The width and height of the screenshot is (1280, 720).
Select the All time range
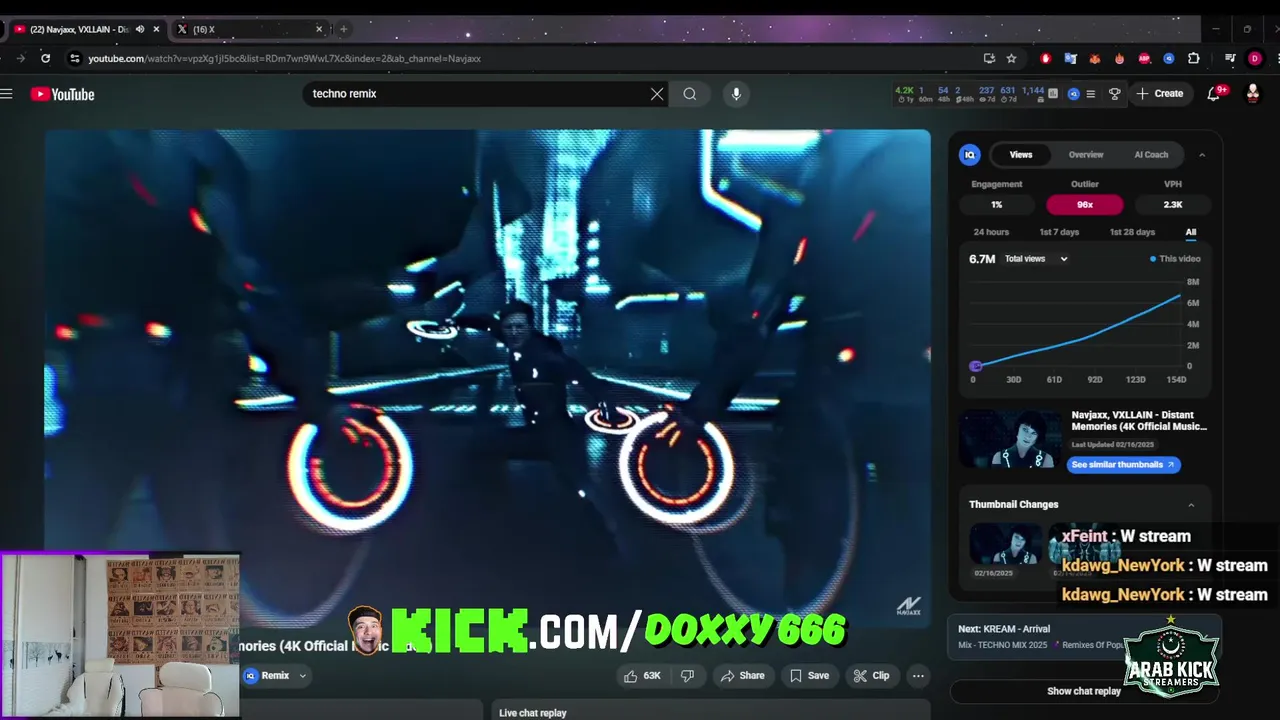1191,232
